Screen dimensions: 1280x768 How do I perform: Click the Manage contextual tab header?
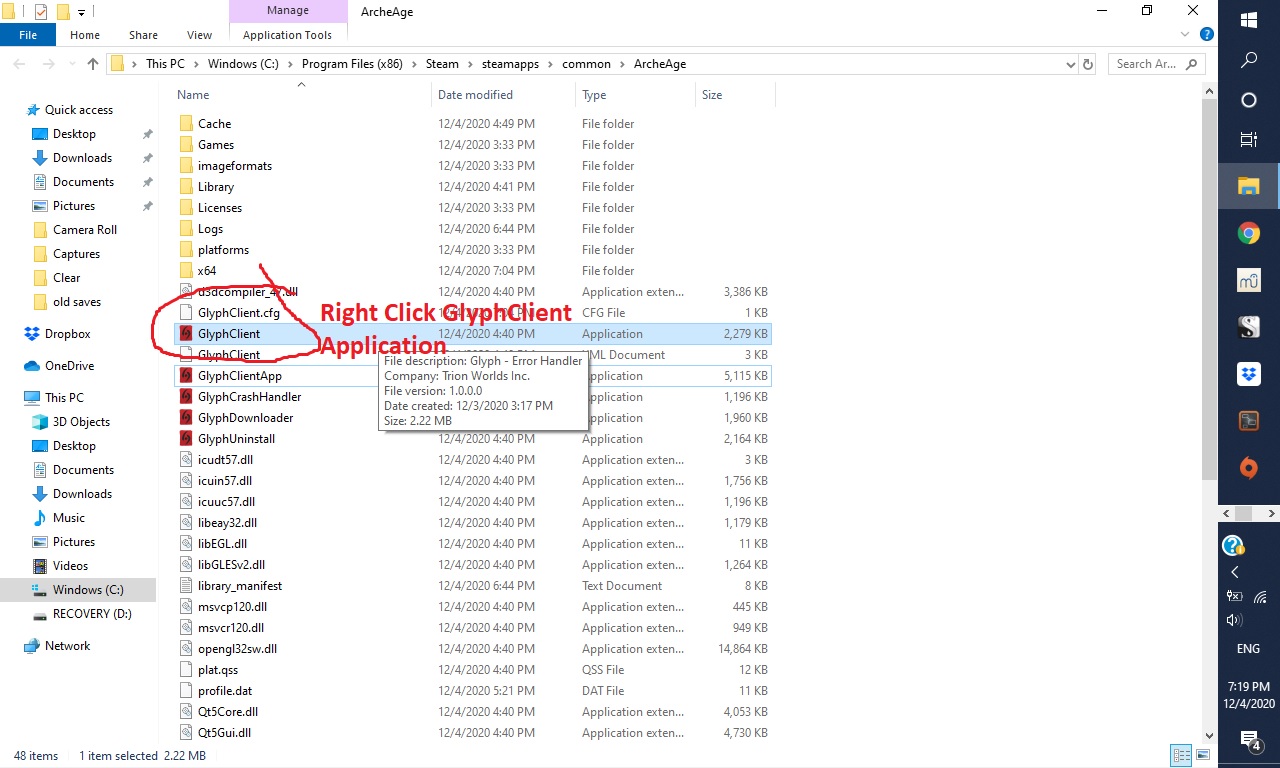287,11
